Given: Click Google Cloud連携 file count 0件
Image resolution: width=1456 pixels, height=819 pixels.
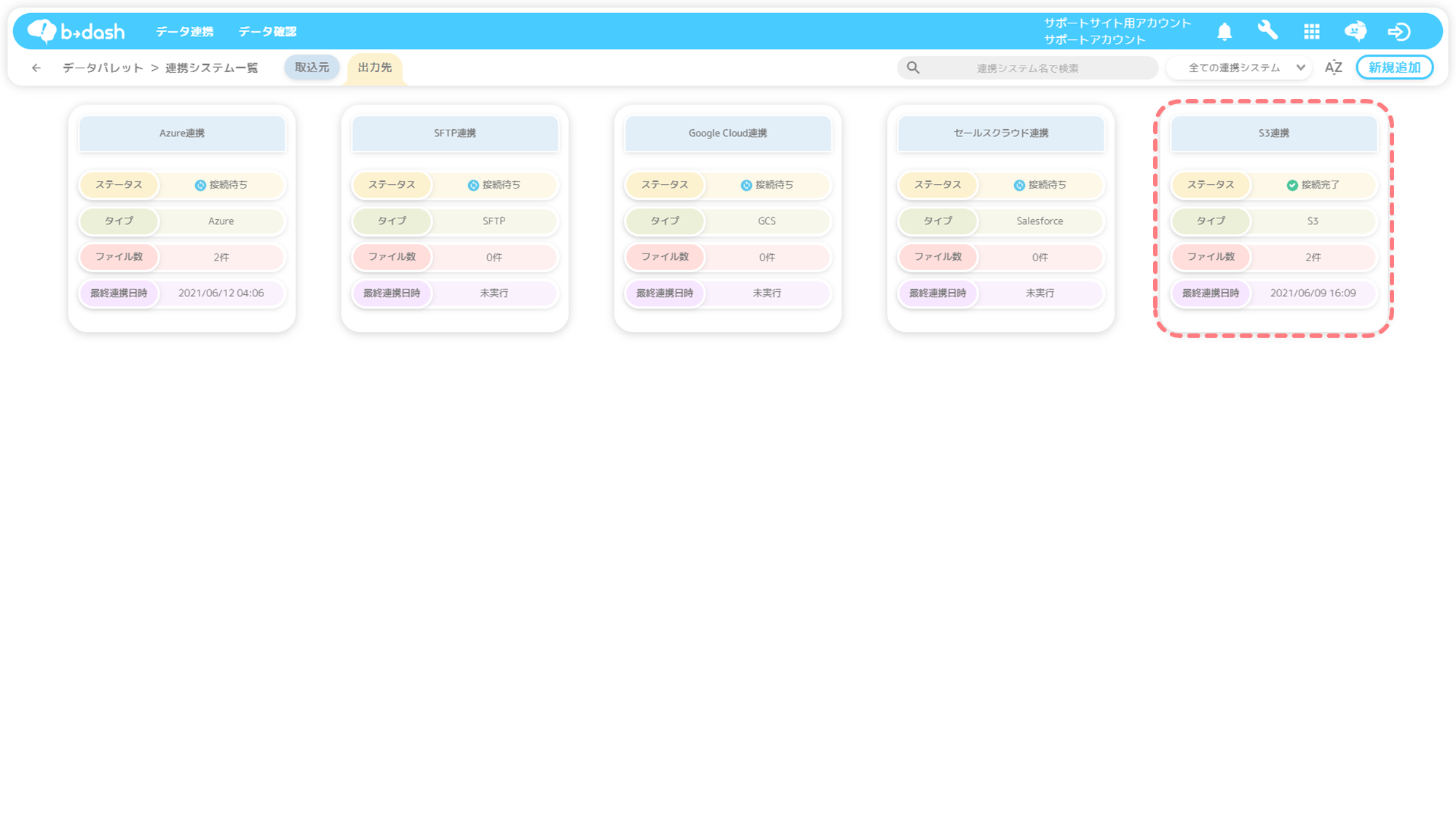Looking at the screenshot, I should (x=767, y=258).
